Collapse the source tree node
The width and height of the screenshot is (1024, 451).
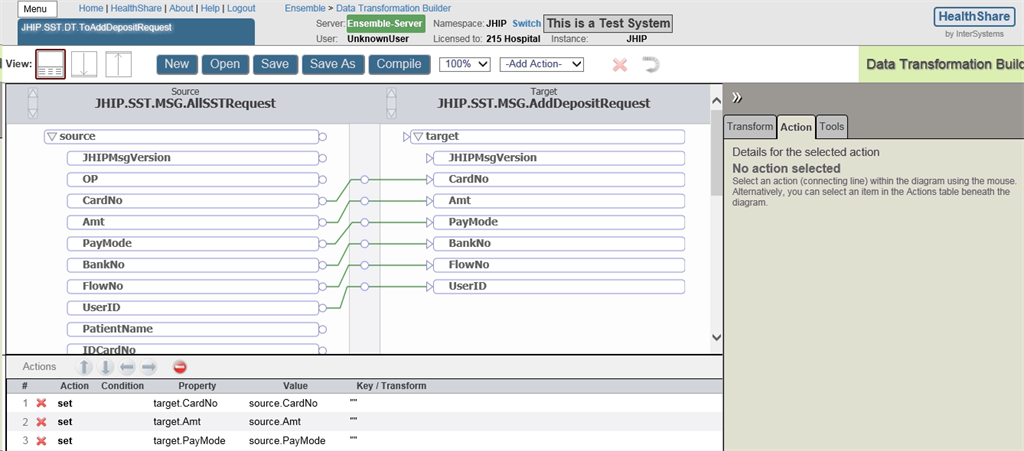50,136
